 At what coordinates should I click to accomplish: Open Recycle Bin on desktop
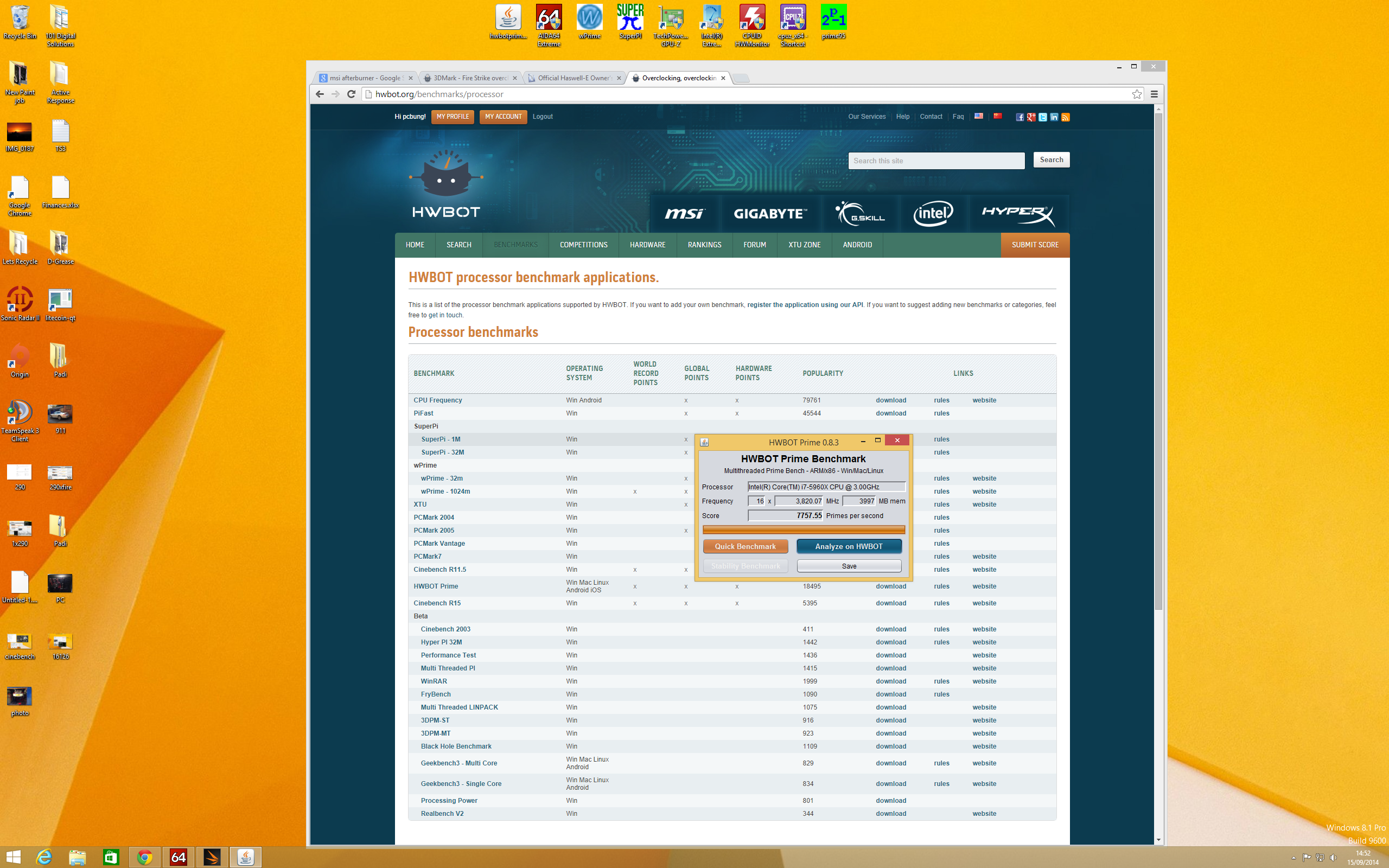pos(20,22)
